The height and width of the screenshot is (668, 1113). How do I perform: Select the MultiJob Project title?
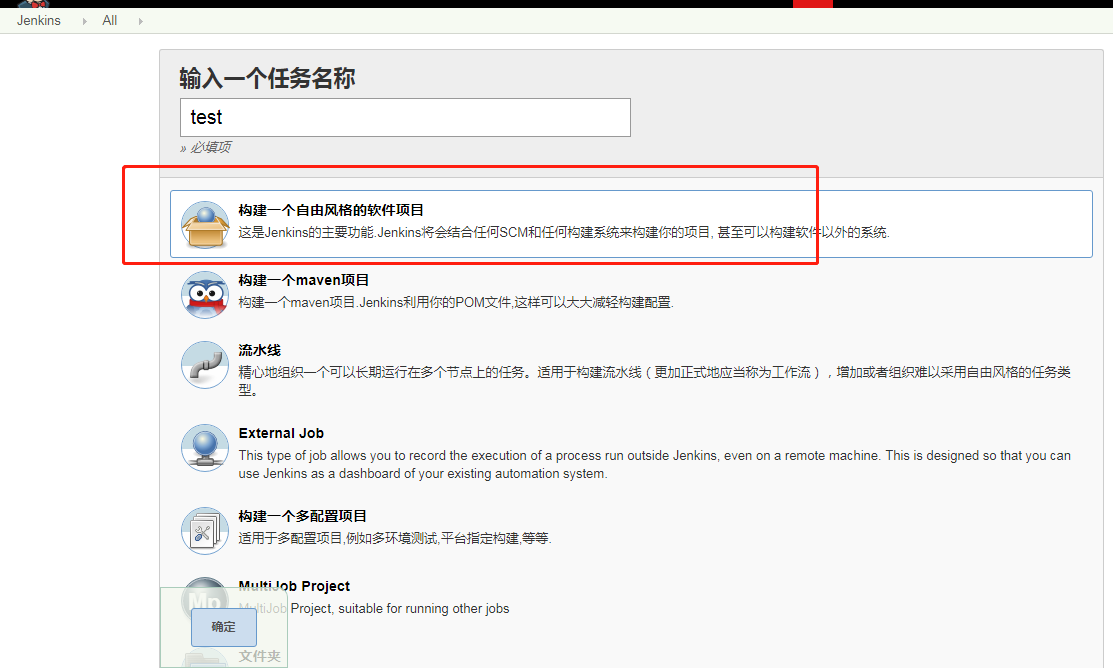pyautogui.click(x=295, y=586)
